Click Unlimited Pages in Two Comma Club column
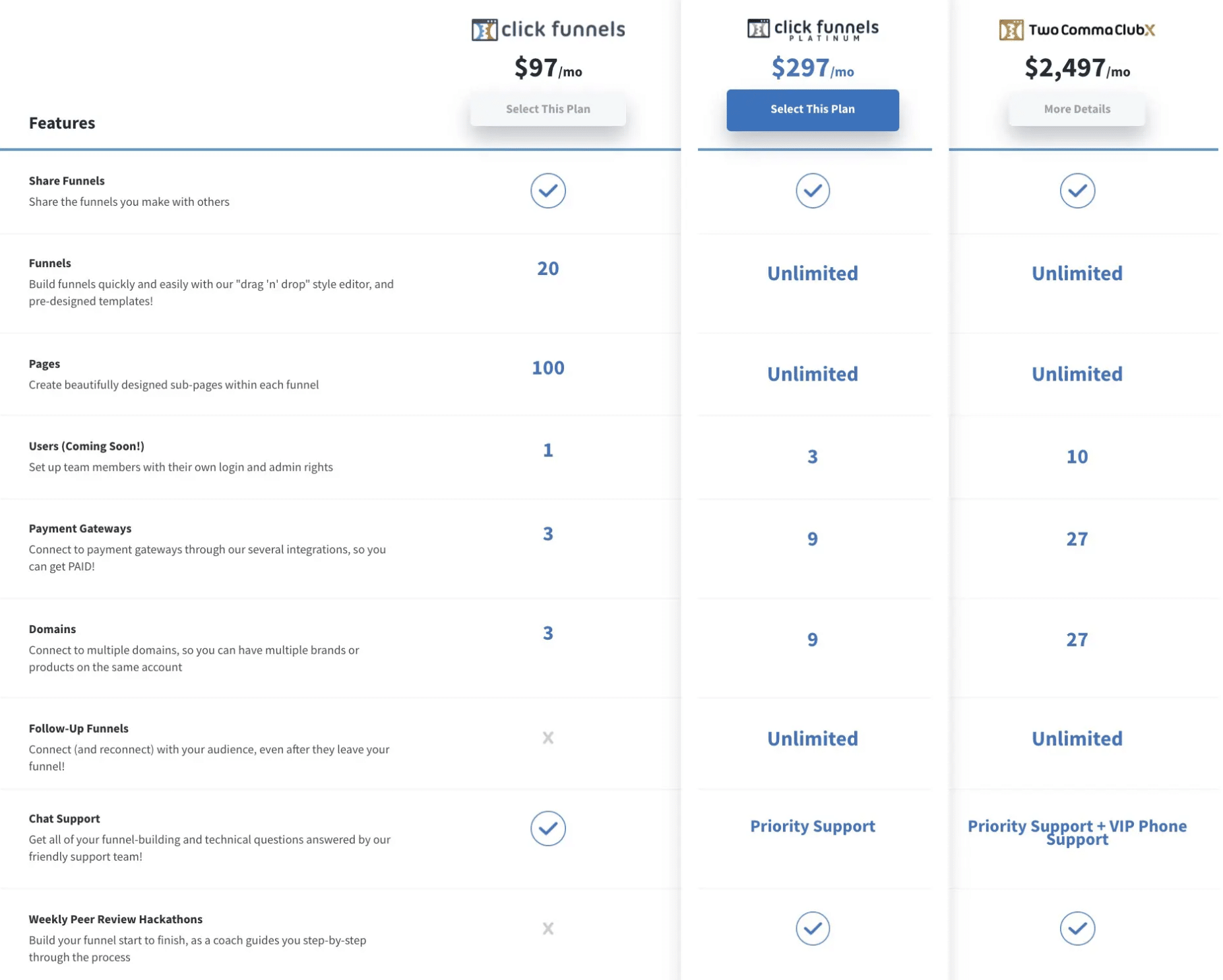Screen dimensions: 1223x980 1077,375
